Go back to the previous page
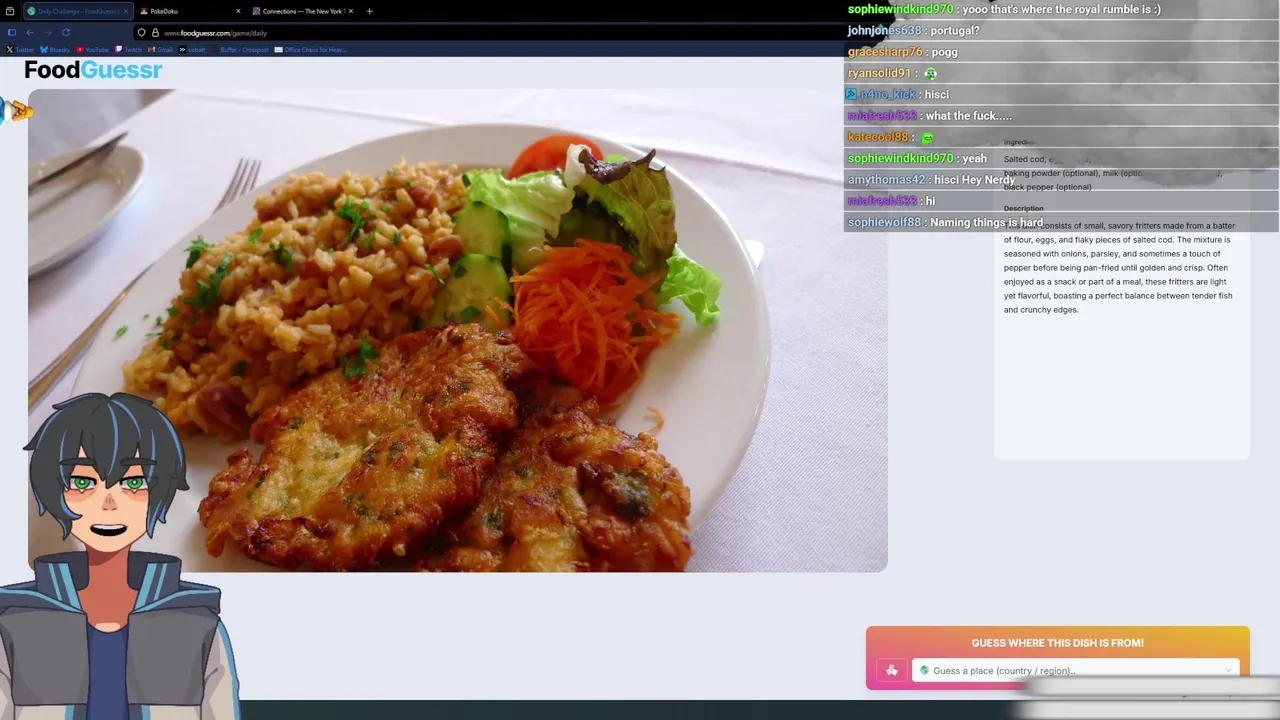Image resolution: width=1280 pixels, height=720 pixels. click(x=30, y=32)
